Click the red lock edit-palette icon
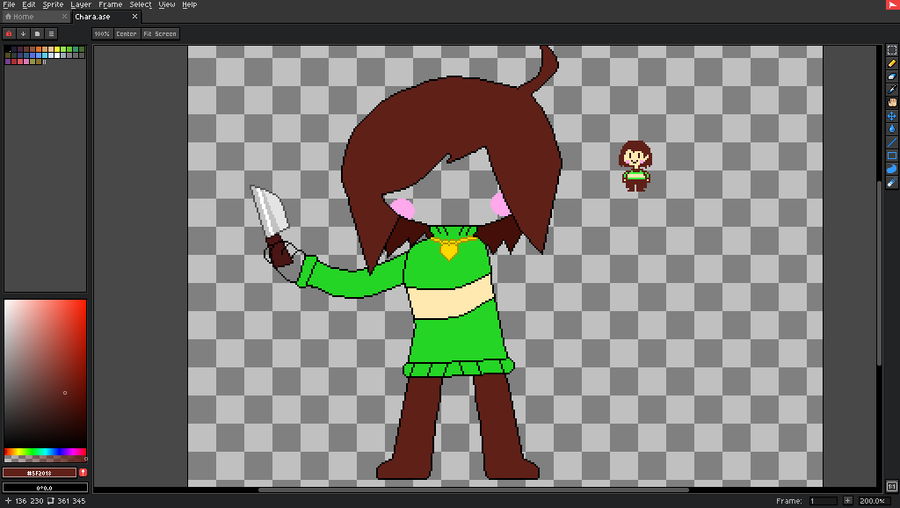The width and height of the screenshot is (900, 508). [9, 34]
